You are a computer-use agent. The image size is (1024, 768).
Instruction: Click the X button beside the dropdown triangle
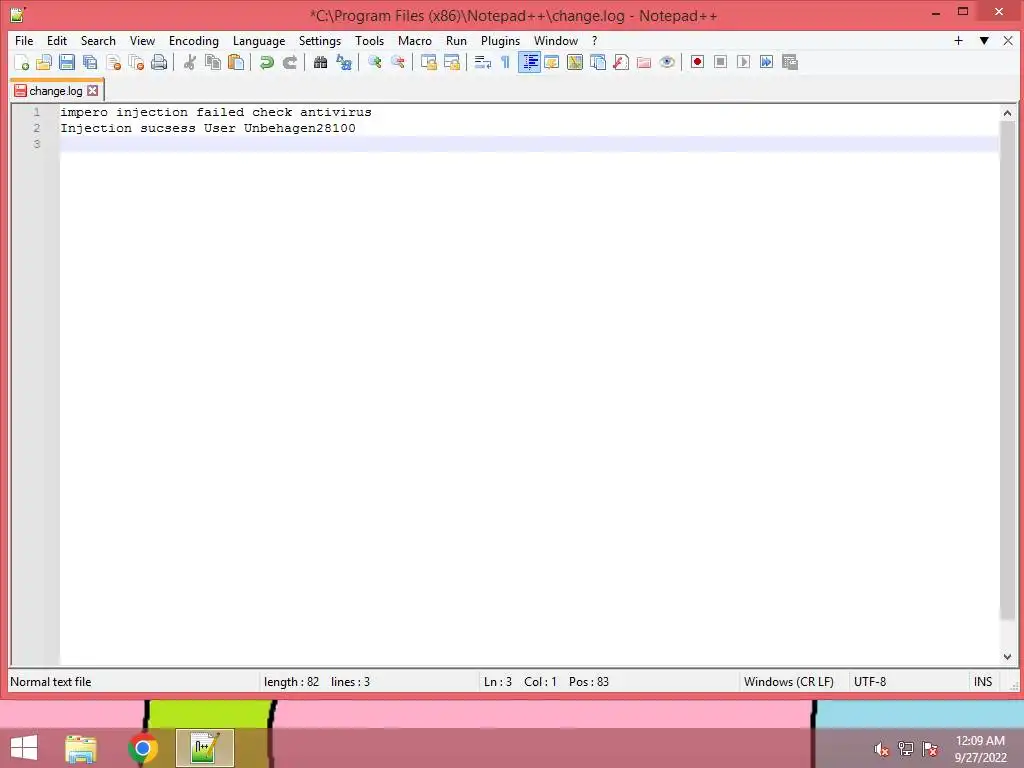[x=1008, y=40]
